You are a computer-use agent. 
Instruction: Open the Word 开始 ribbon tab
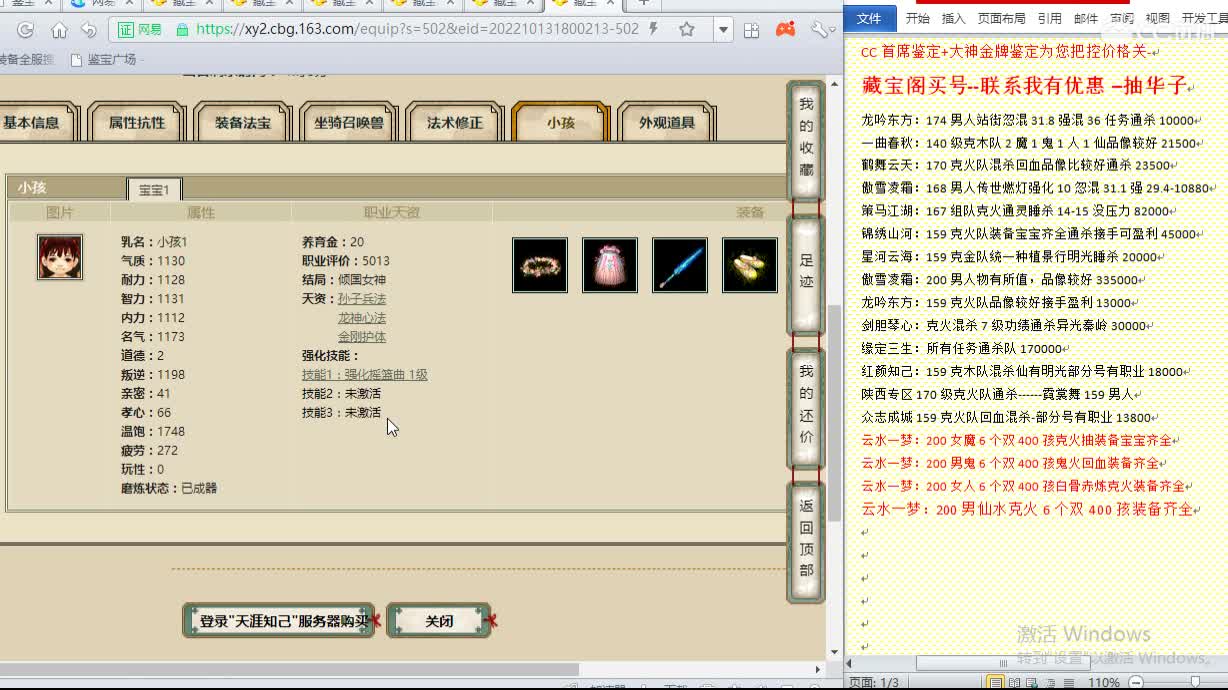(x=918, y=18)
